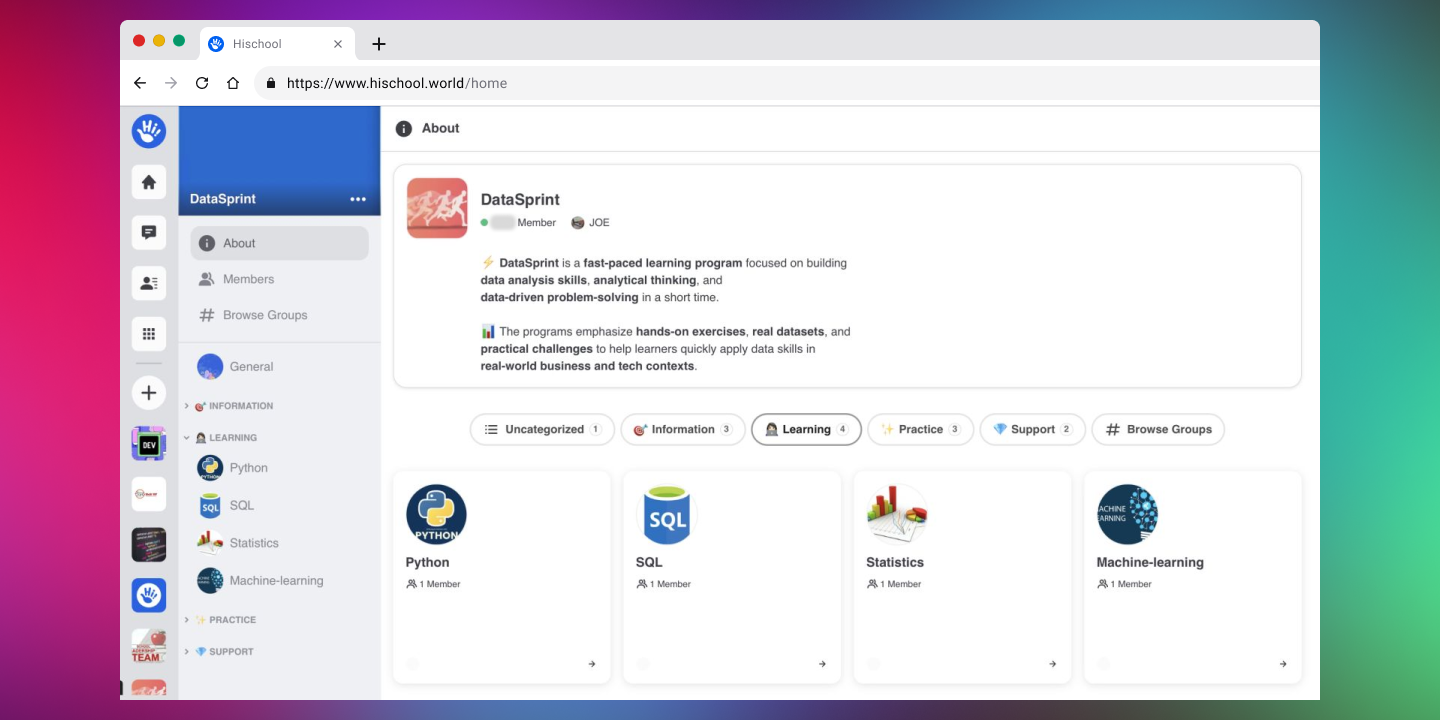The height and width of the screenshot is (720, 1440).
Task: Open the apps grid icon
Action: point(149,334)
